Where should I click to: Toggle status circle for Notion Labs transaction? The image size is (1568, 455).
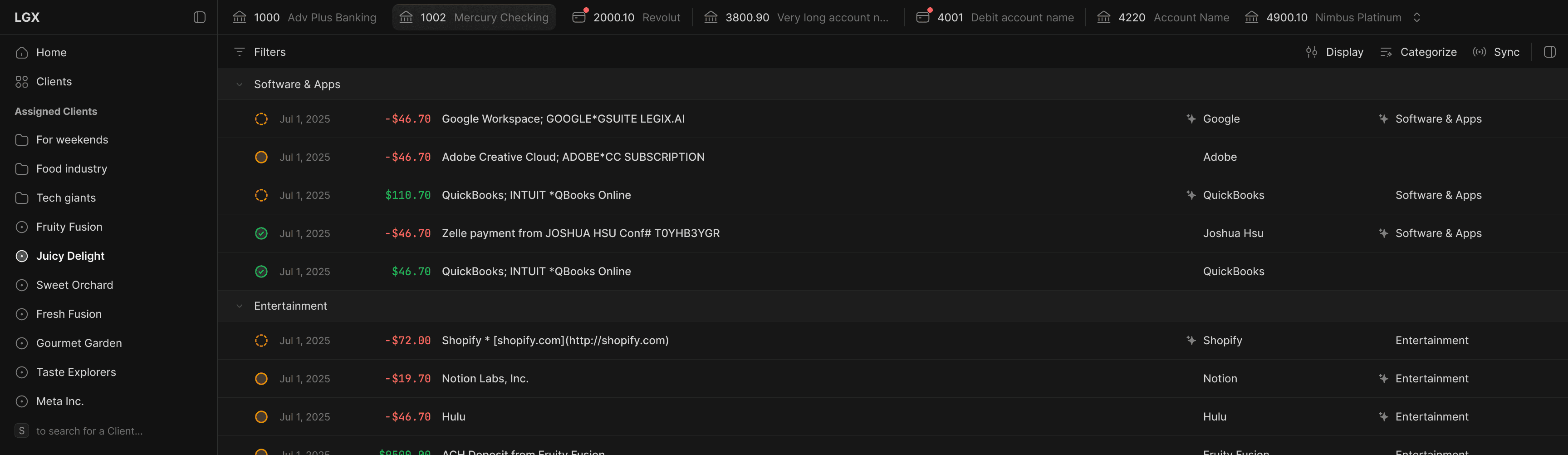click(x=261, y=379)
